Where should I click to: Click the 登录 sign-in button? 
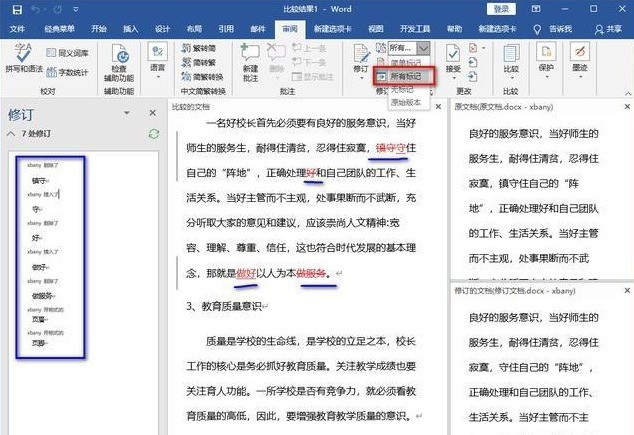(501, 9)
